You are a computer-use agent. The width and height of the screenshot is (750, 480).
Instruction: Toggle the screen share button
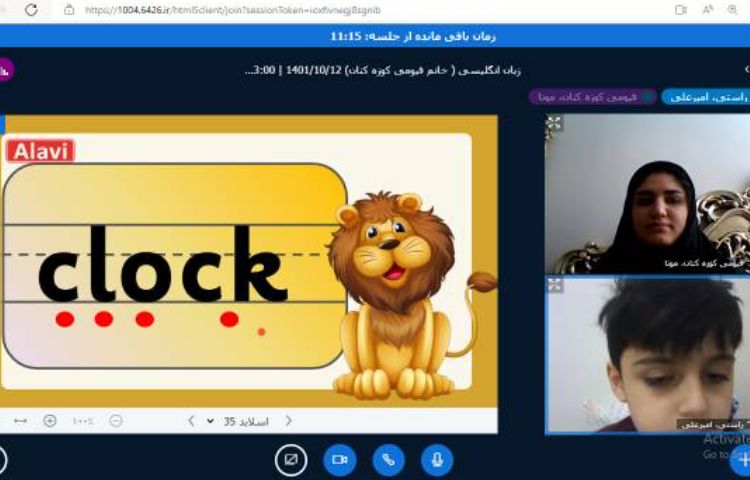(291, 460)
